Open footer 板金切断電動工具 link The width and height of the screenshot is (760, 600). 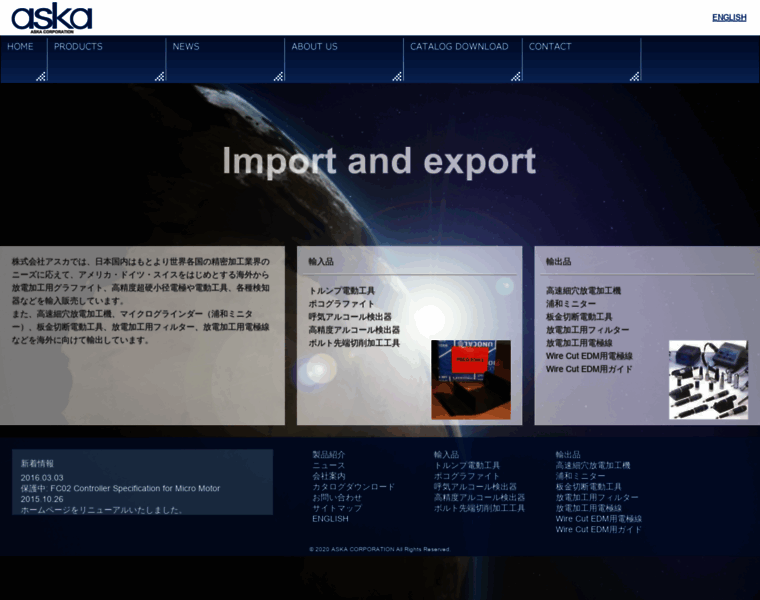pyautogui.click(x=588, y=487)
